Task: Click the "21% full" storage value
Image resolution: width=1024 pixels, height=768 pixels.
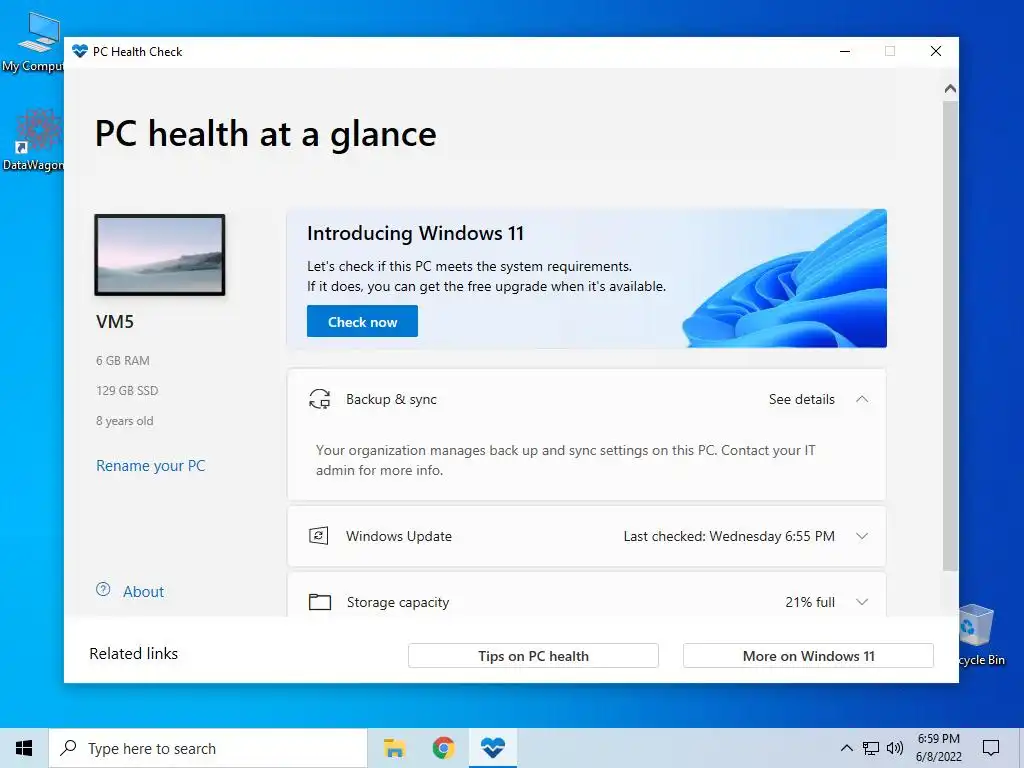Action: click(810, 602)
